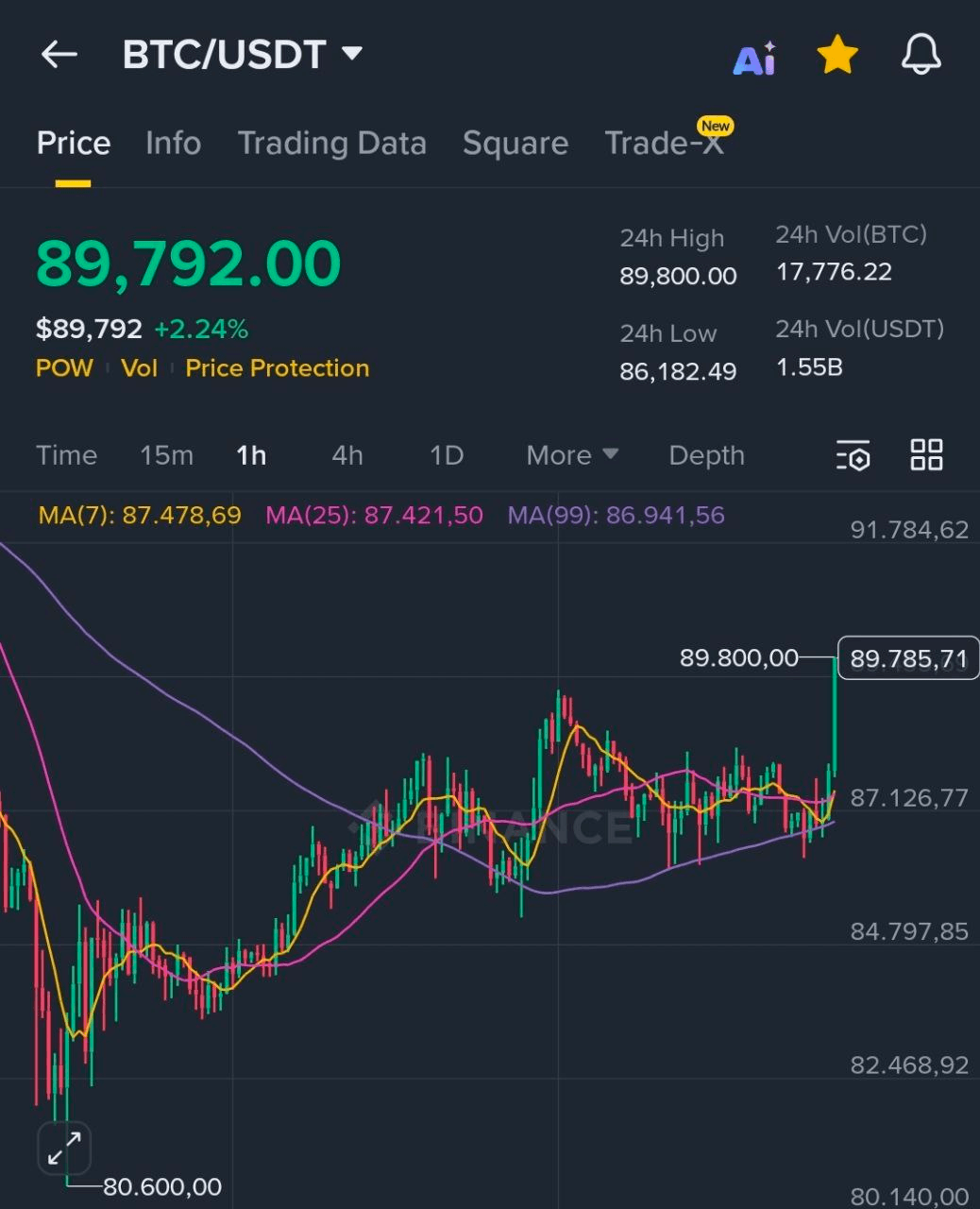The height and width of the screenshot is (1209, 980).
Task: Switch to the Info tab
Action: click(x=173, y=143)
